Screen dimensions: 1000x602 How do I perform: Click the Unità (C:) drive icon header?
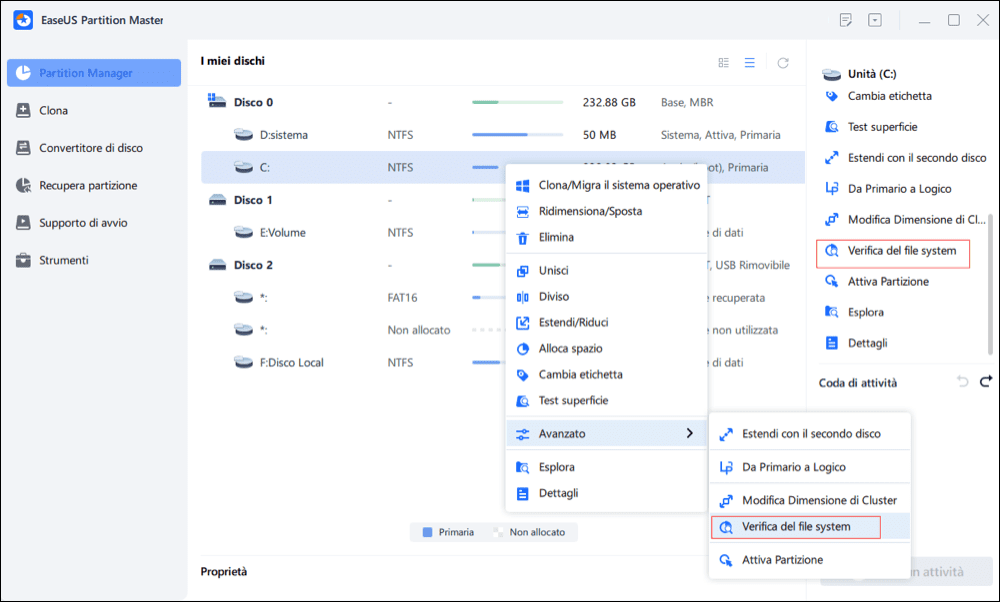832,75
